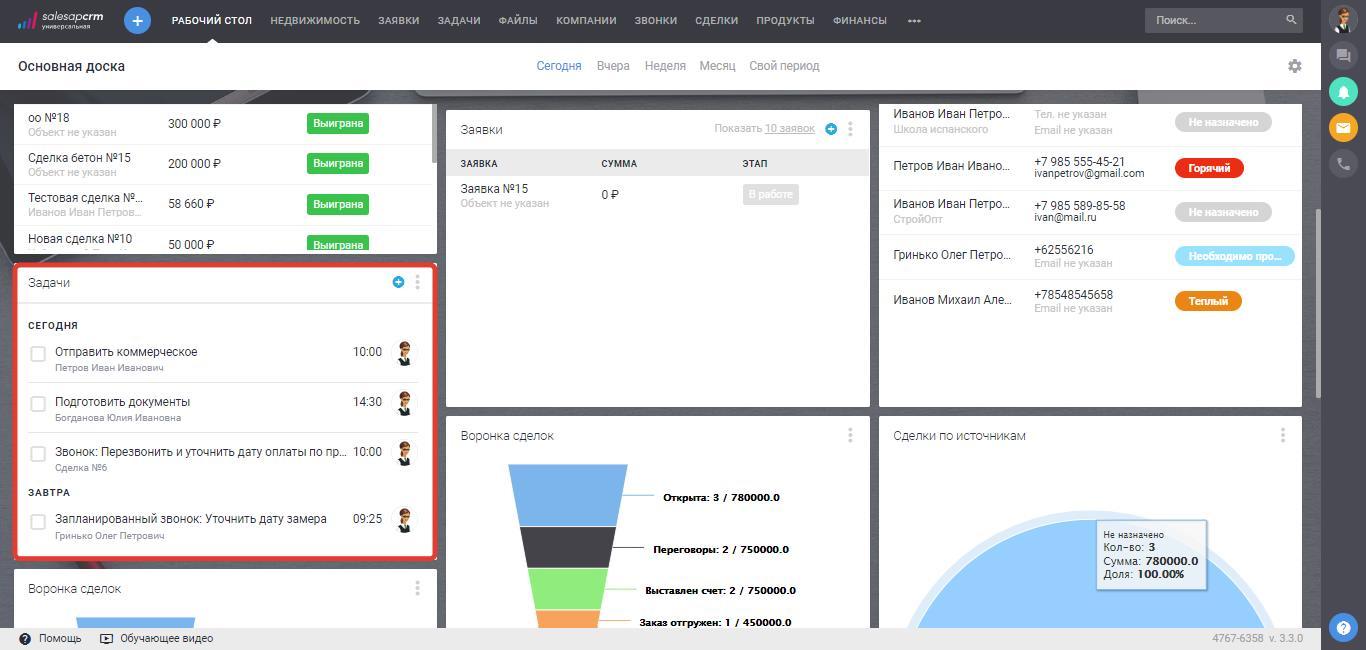Viewport: 1366px width, 650px height.
Task: Open the Звонки menu
Action: 655,20
